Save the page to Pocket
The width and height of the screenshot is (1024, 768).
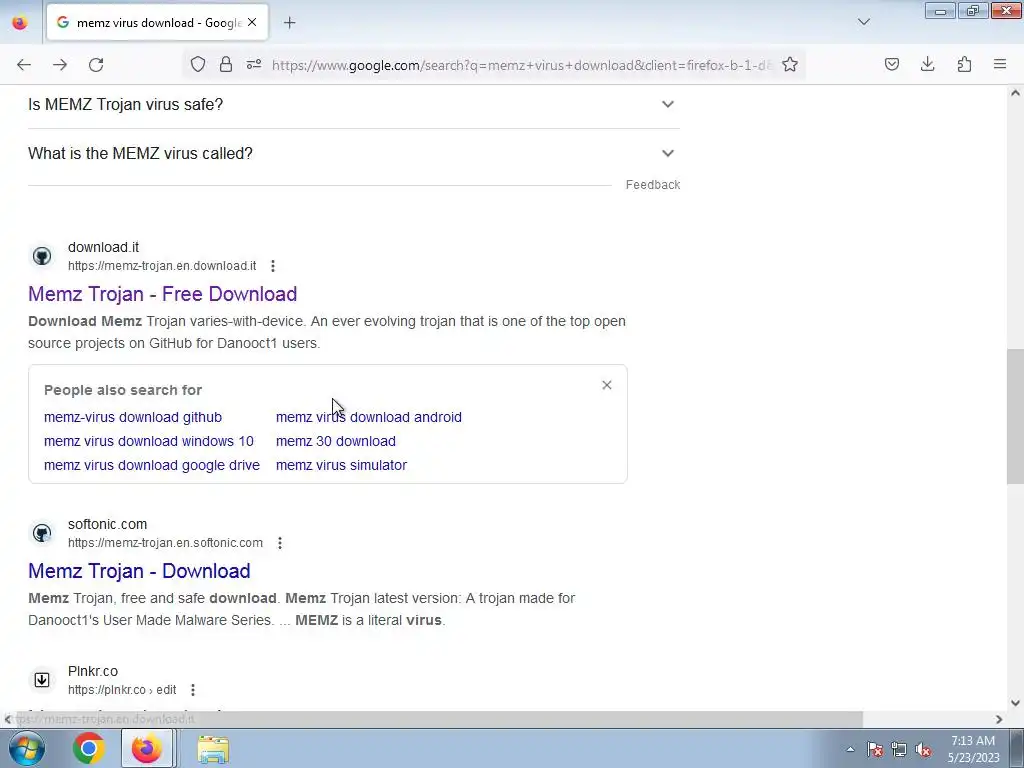coord(892,64)
